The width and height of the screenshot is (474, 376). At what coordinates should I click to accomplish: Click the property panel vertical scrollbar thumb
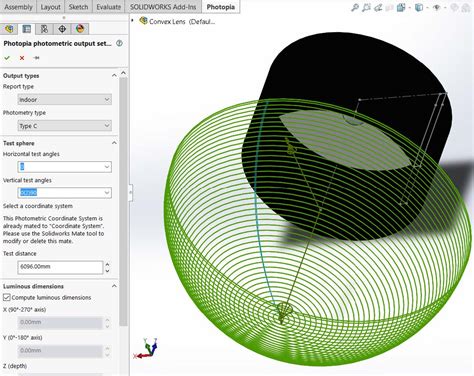tap(123, 202)
